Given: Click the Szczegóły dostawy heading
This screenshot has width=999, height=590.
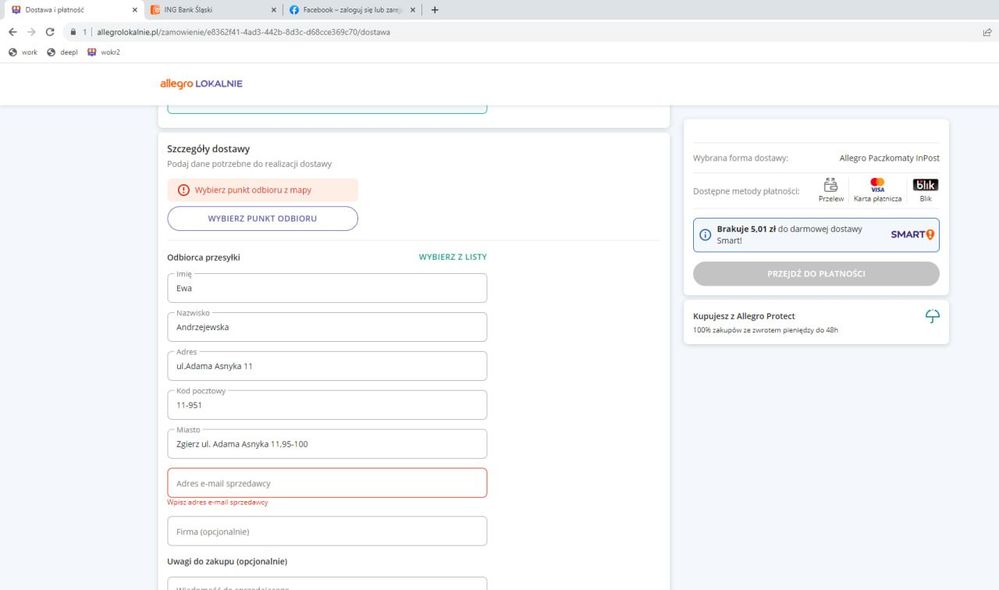Looking at the screenshot, I should click(x=208, y=148).
